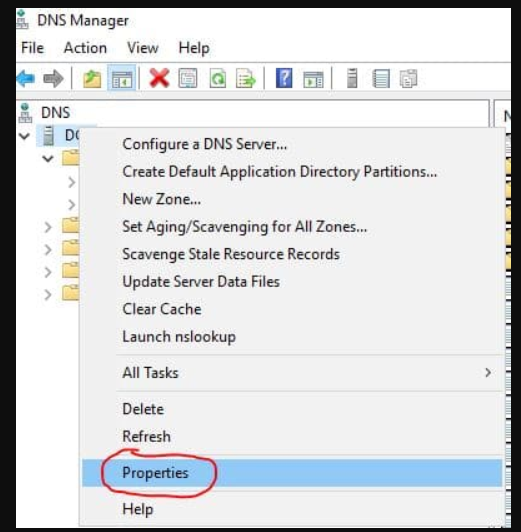Select the DNS root tree item
The width and height of the screenshot is (521, 532).
point(55,113)
